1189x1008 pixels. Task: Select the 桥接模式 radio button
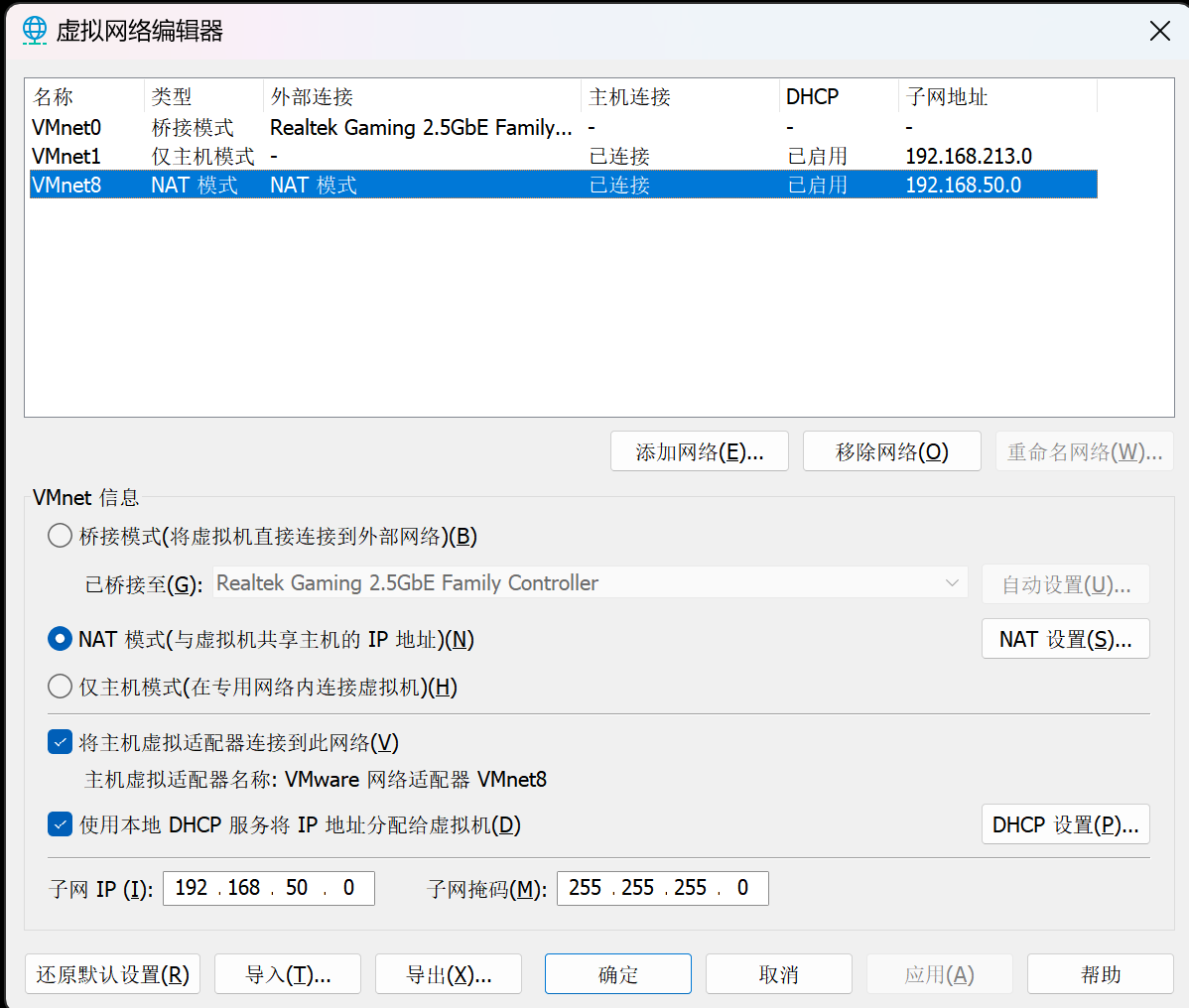61,537
